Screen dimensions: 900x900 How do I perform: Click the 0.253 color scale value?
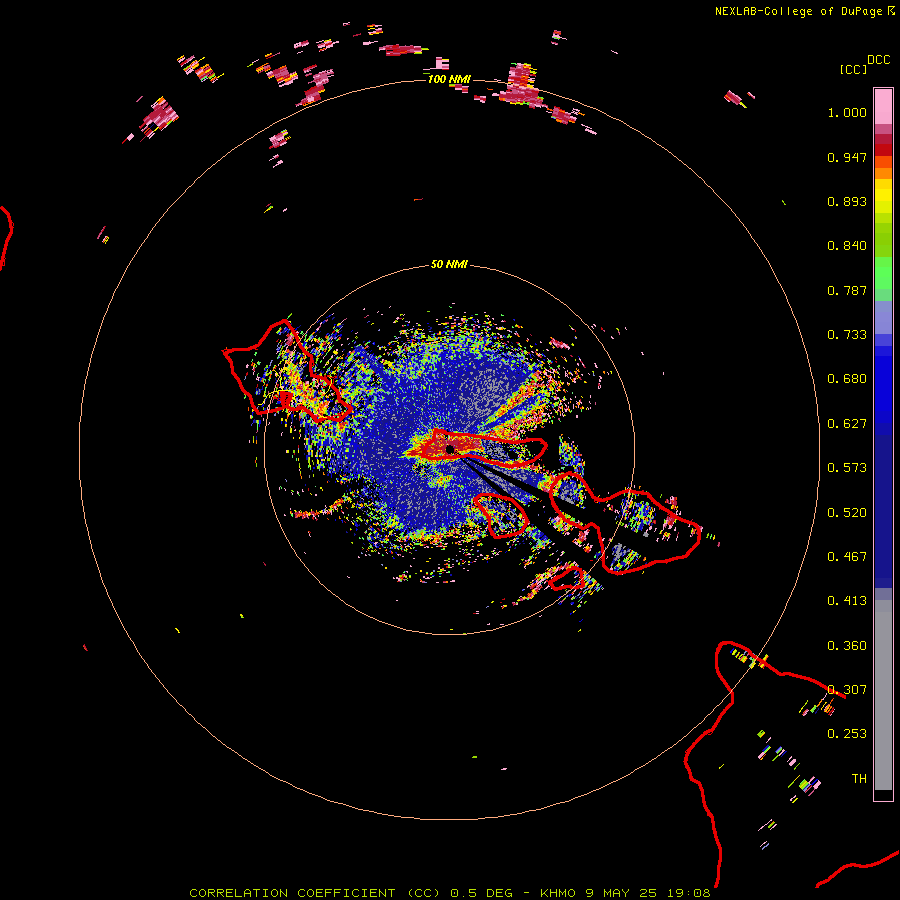point(847,734)
